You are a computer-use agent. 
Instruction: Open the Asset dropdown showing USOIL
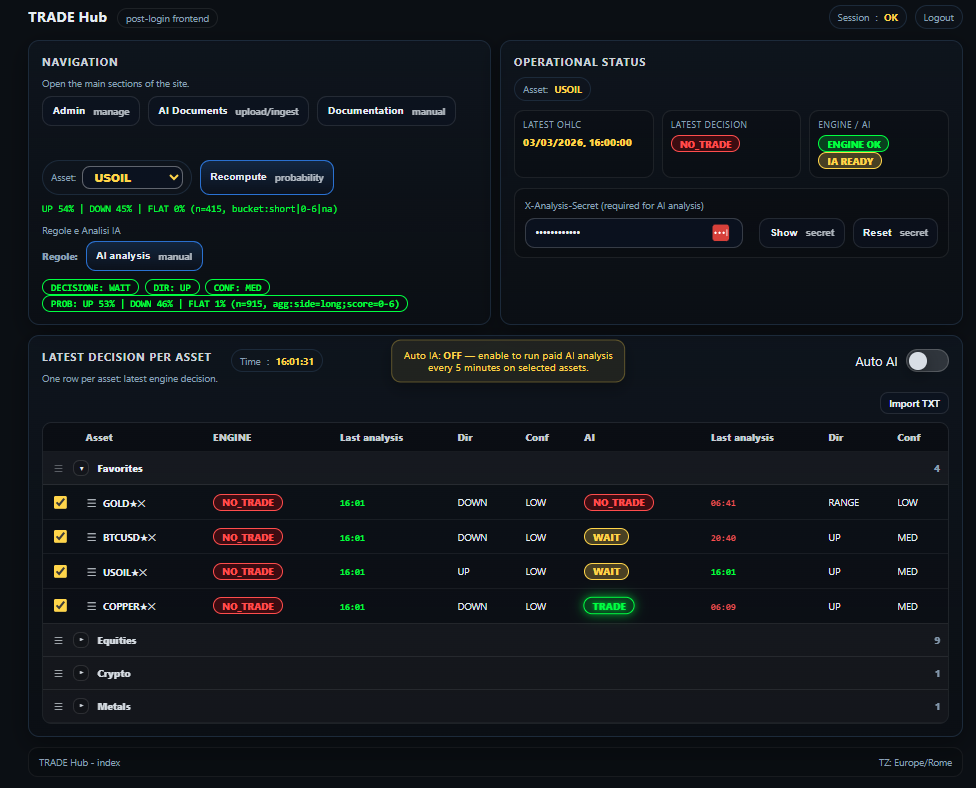coord(133,177)
